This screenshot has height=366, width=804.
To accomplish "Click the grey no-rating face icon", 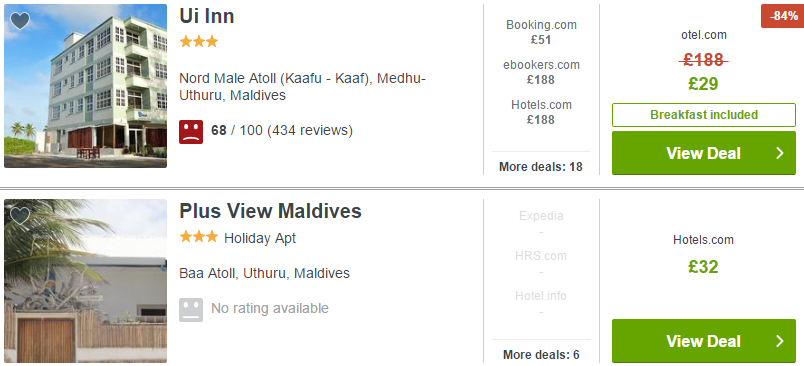I will (191, 310).
